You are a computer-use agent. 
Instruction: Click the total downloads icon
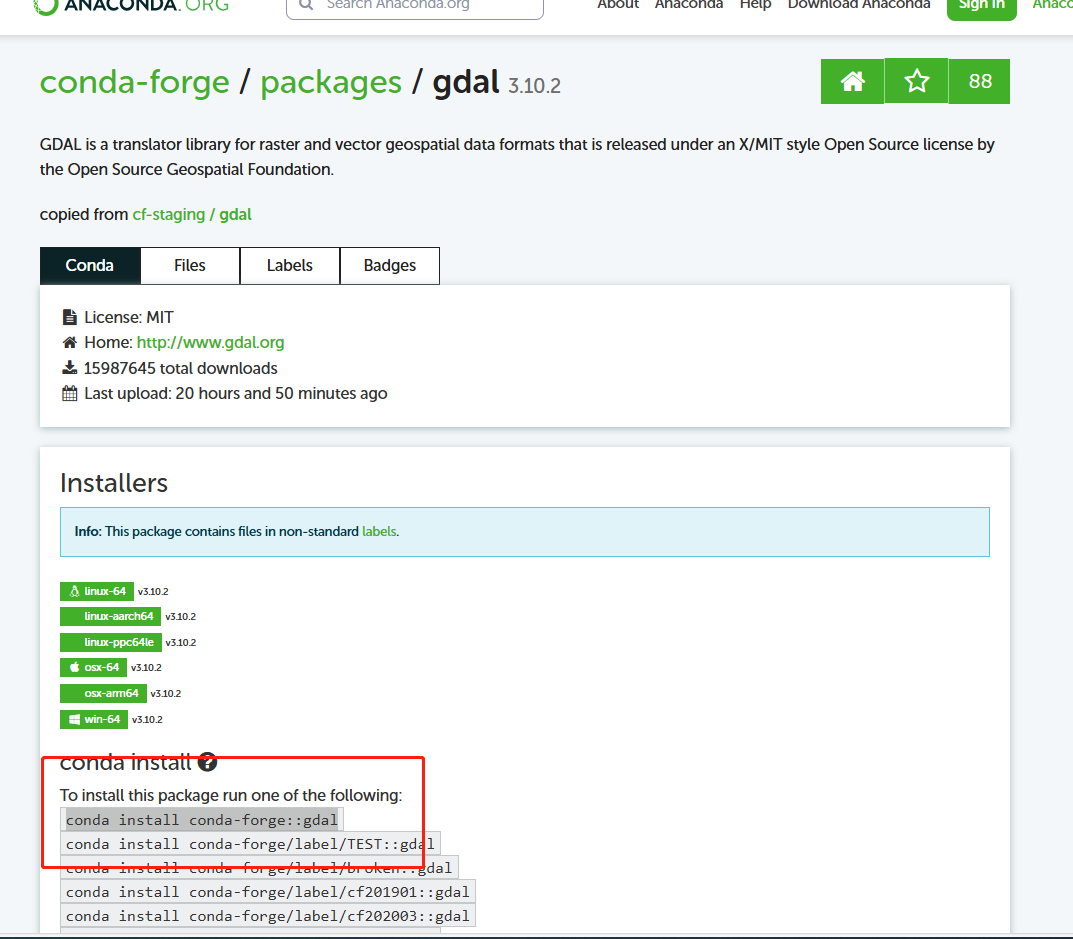[69, 368]
